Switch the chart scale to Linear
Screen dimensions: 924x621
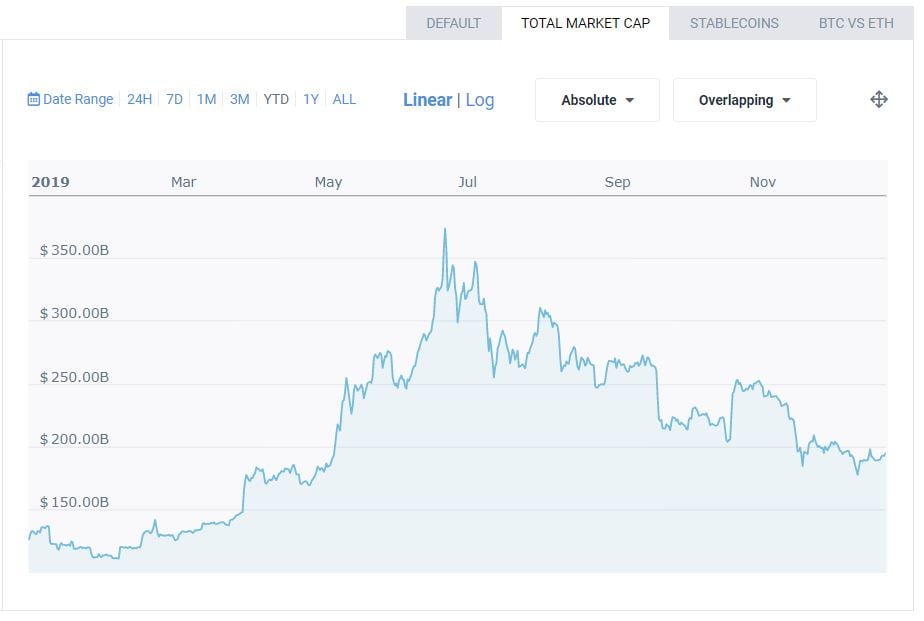click(427, 100)
